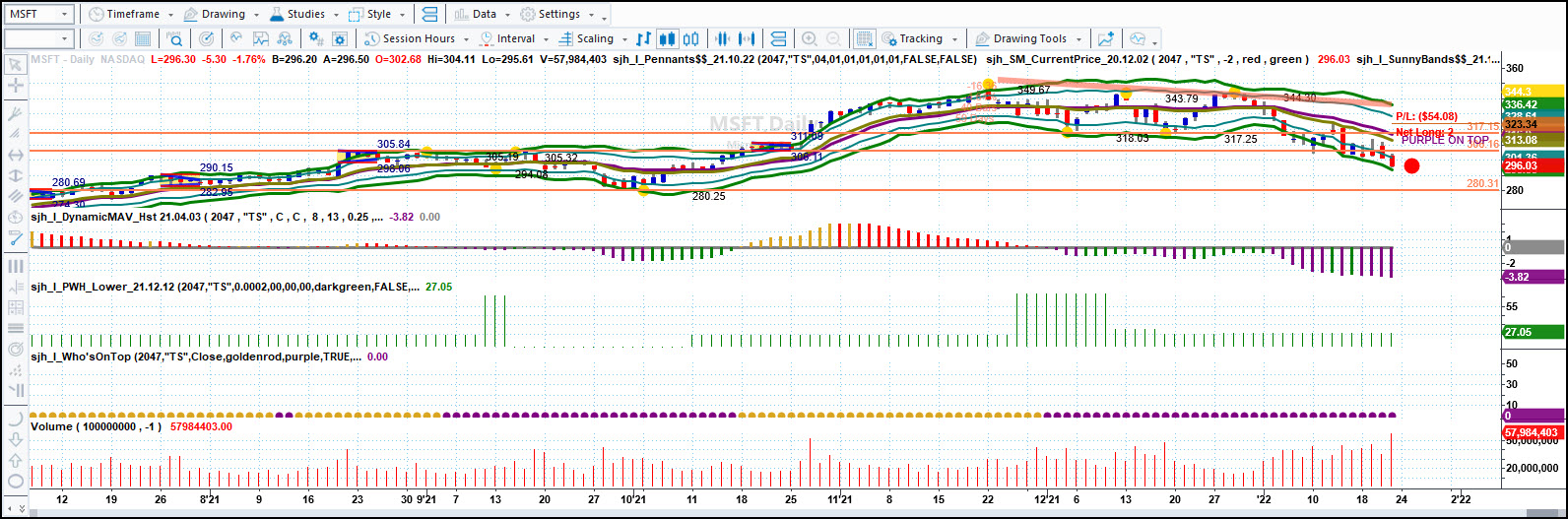The height and width of the screenshot is (519, 1568).
Task: Click the 280.25 low price annotation
Action: 708,196
